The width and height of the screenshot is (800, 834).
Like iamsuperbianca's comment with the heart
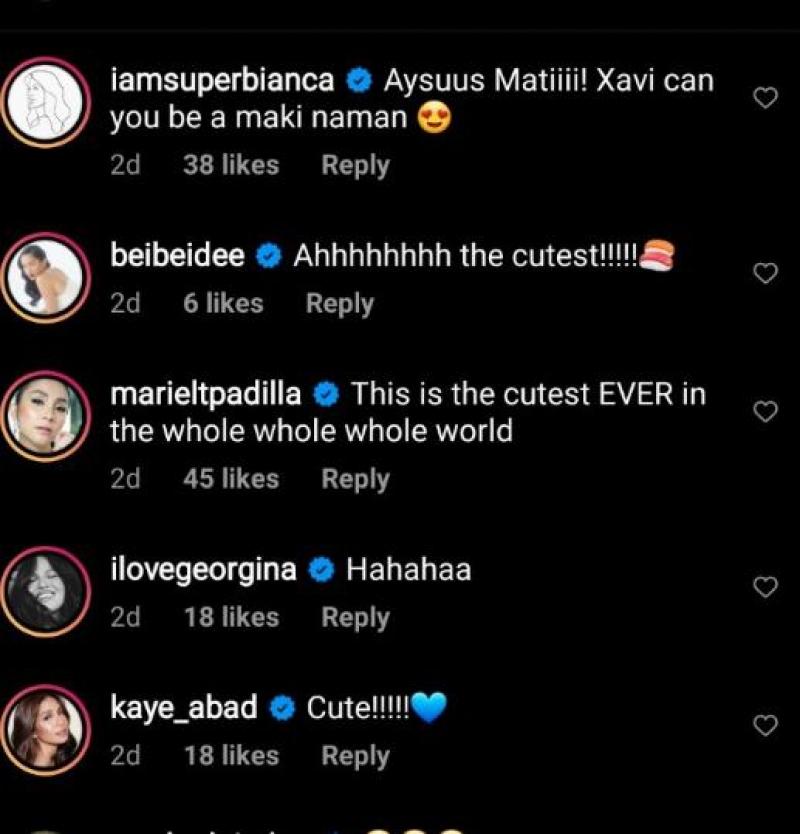click(x=765, y=98)
